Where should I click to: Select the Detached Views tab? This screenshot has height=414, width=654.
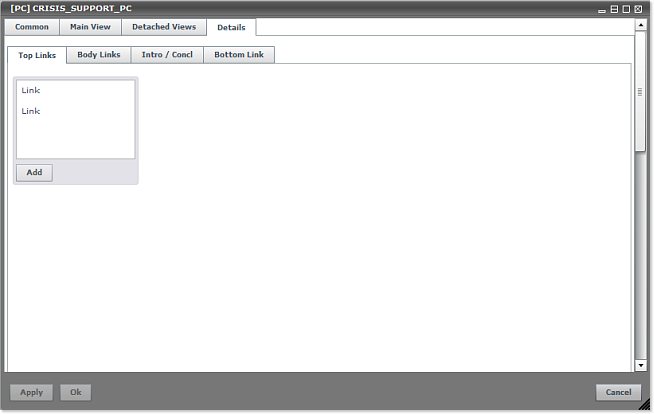(x=164, y=27)
